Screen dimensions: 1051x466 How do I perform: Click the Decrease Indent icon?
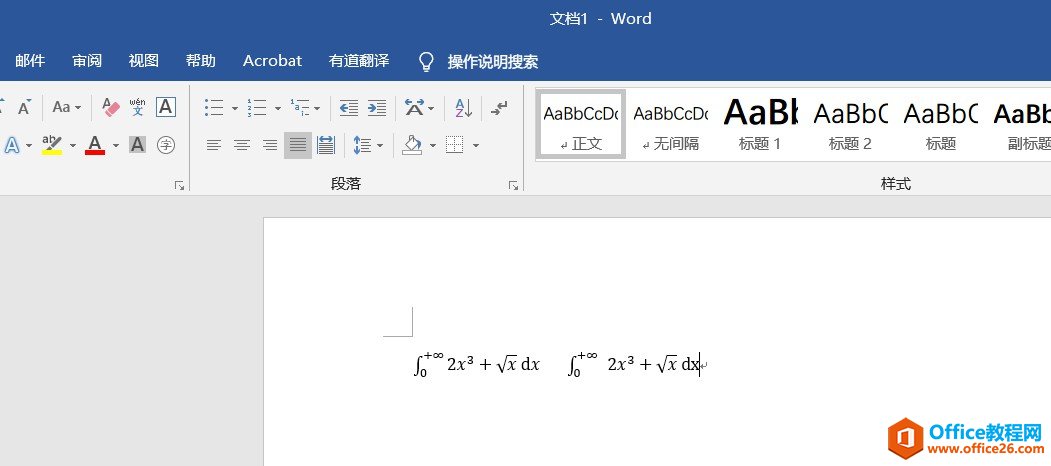[348, 107]
